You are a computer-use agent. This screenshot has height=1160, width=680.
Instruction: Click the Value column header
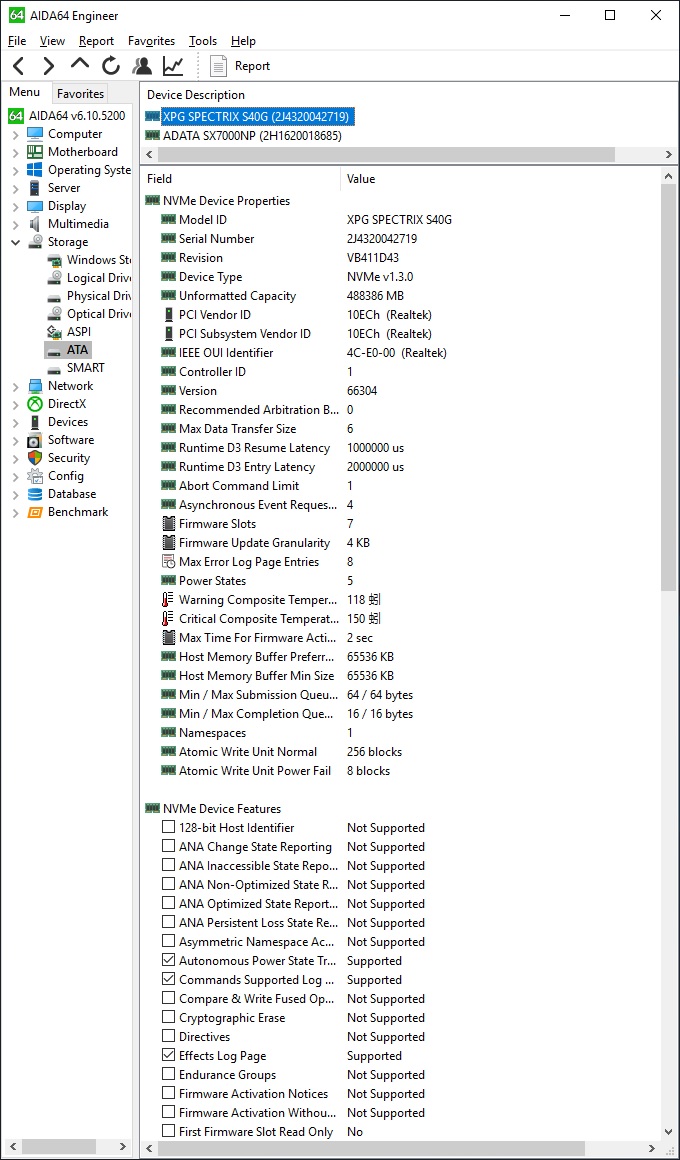coord(361,179)
